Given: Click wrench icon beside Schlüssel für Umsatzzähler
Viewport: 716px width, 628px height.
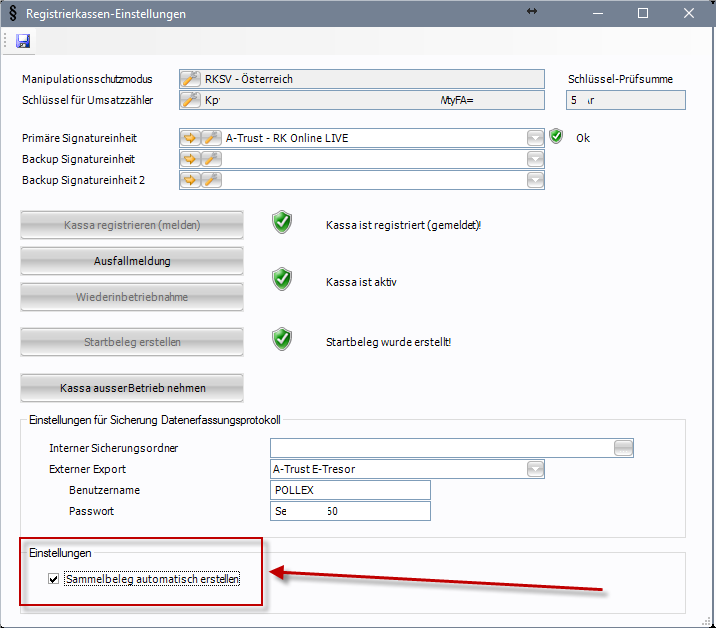Looking at the screenshot, I should [x=190, y=100].
